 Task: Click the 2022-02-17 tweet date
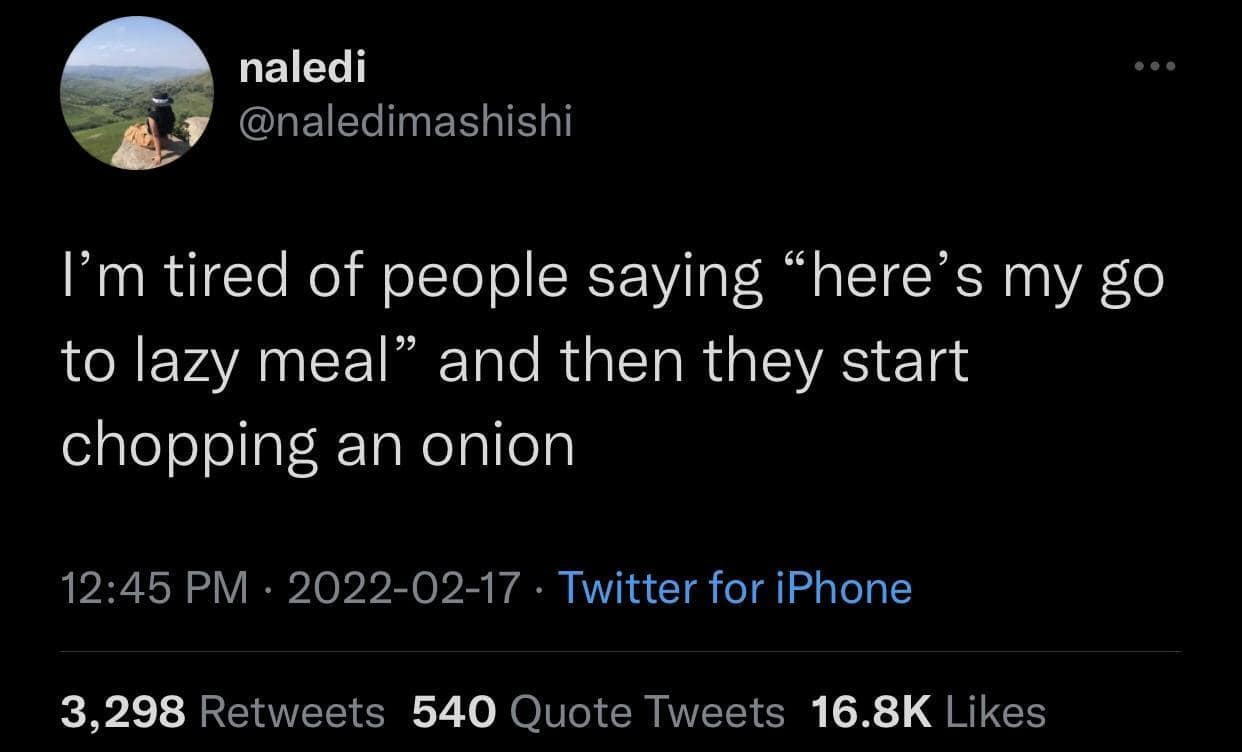click(403, 588)
